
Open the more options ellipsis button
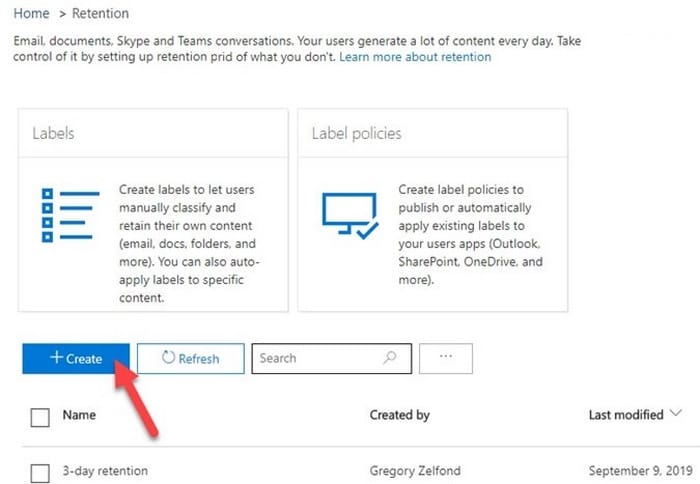coord(446,358)
